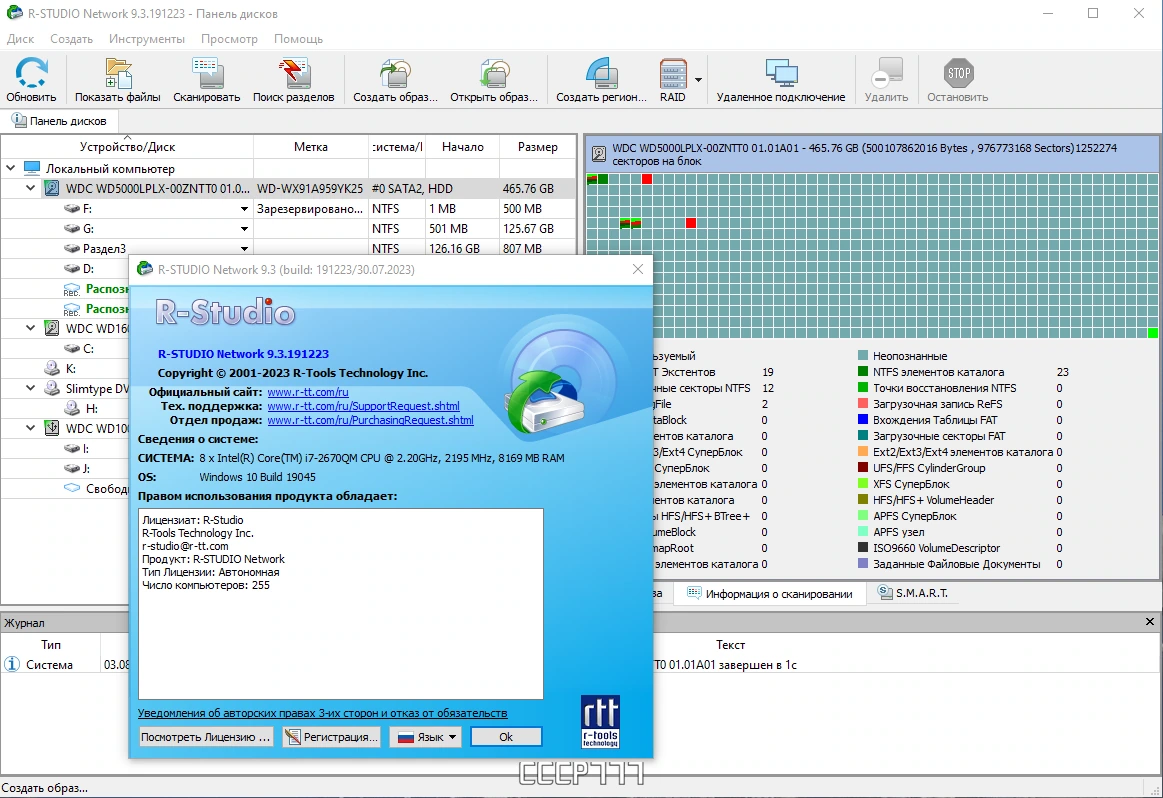
Task: Open the SupportRequest.shtml support link
Action: click(x=363, y=406)
